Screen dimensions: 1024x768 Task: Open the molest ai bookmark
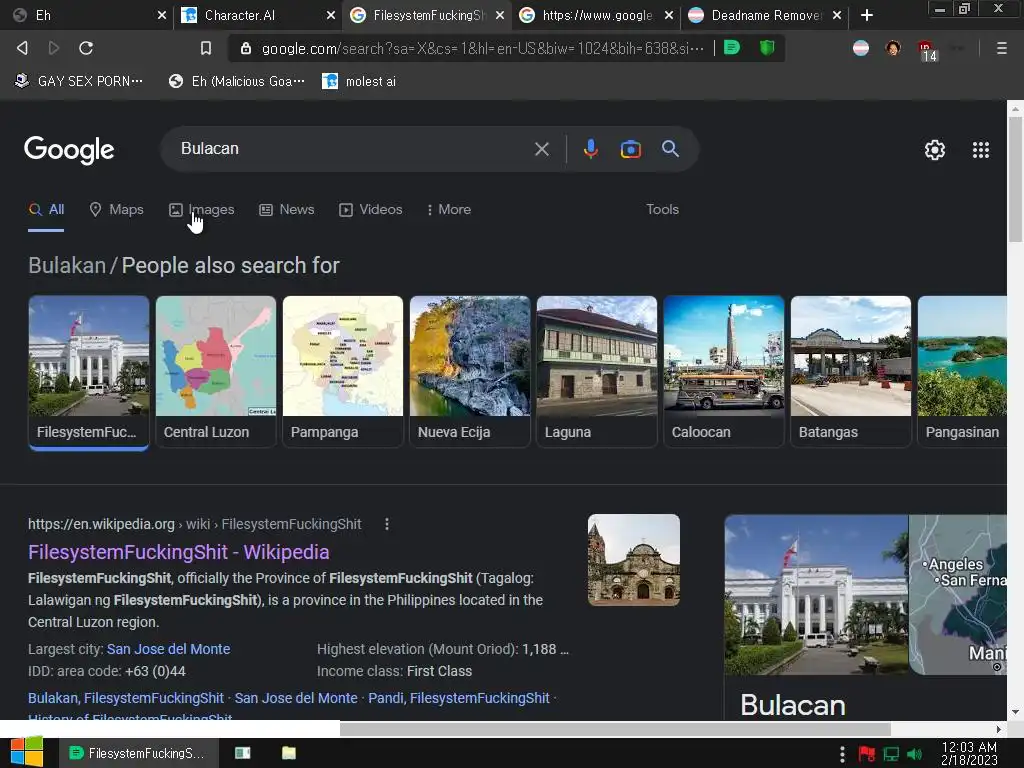coord(359,82)
